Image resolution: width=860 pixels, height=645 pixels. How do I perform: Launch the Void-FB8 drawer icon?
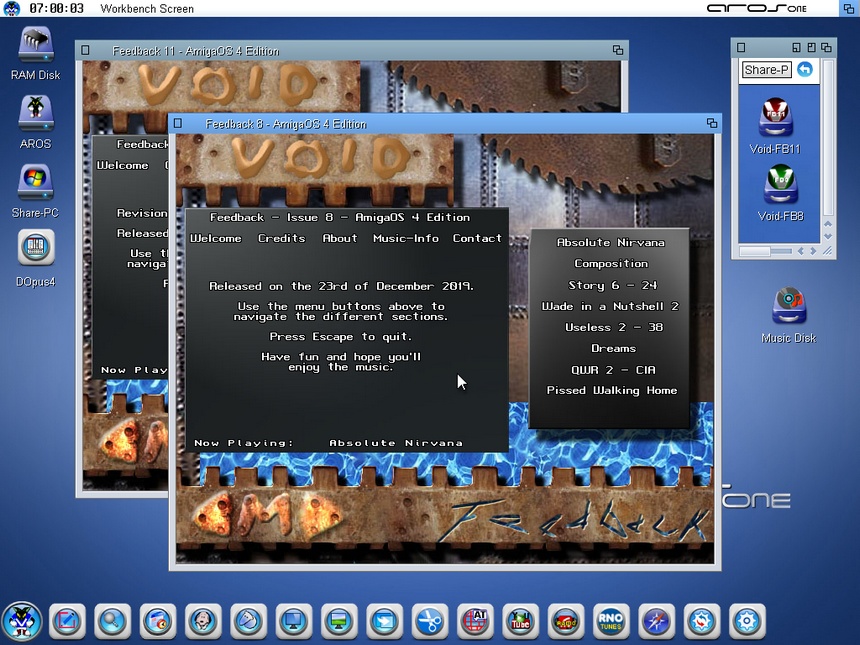point(780,186)
